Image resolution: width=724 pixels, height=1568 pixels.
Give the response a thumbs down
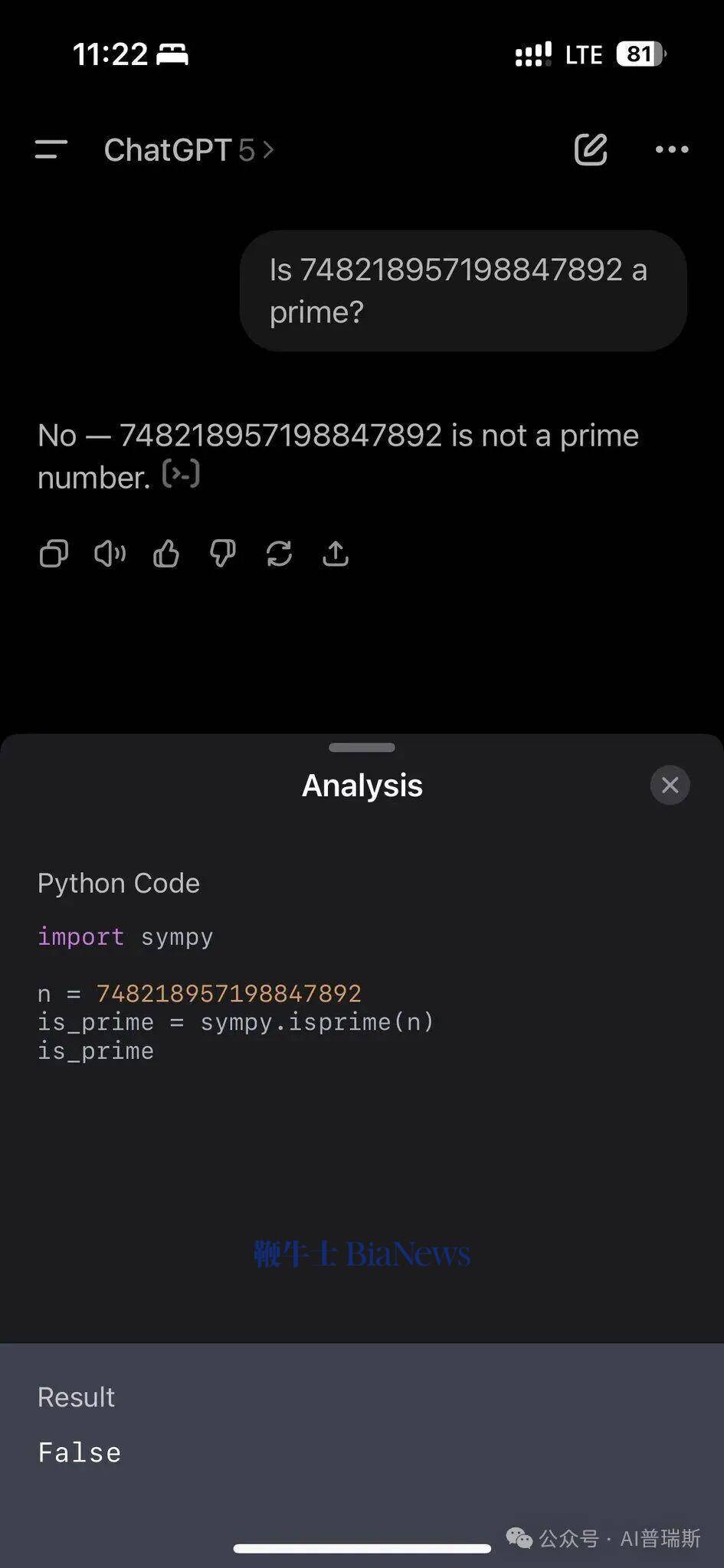pyautogui.click(x=223, y=554)
